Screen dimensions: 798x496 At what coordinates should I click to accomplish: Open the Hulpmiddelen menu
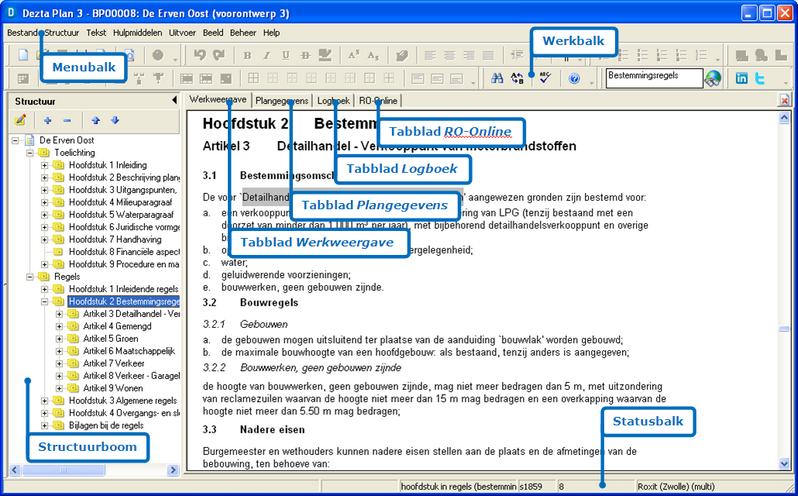[x=137, y=33]
